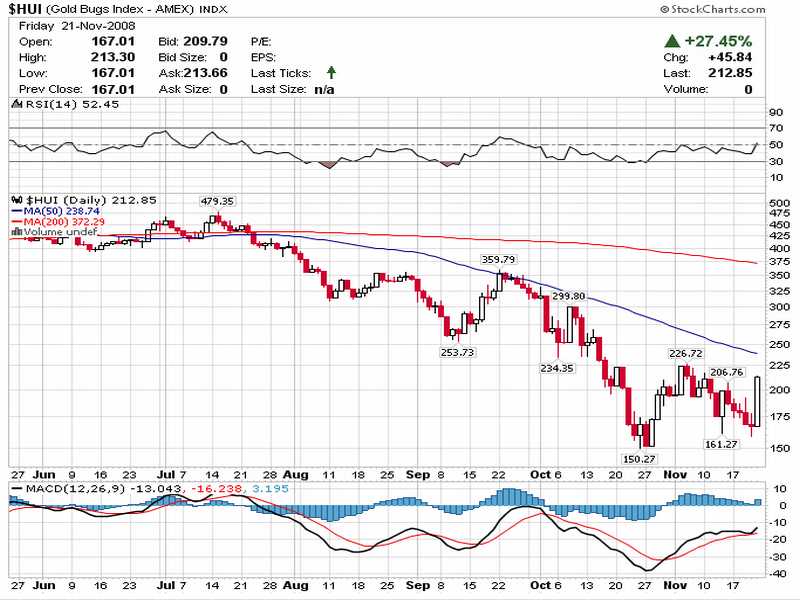The height and width of the screenshot is (600, 800).
Task: Click the Volume undef legend text
Action: [60, 232]
